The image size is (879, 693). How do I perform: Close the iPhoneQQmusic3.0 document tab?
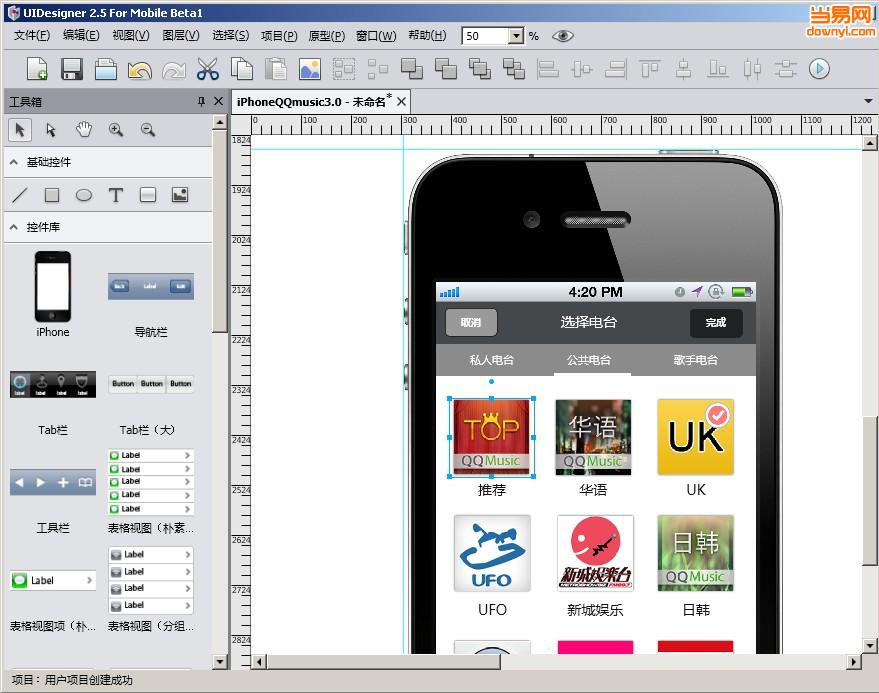pyautogui.click(x=401, y=101)
